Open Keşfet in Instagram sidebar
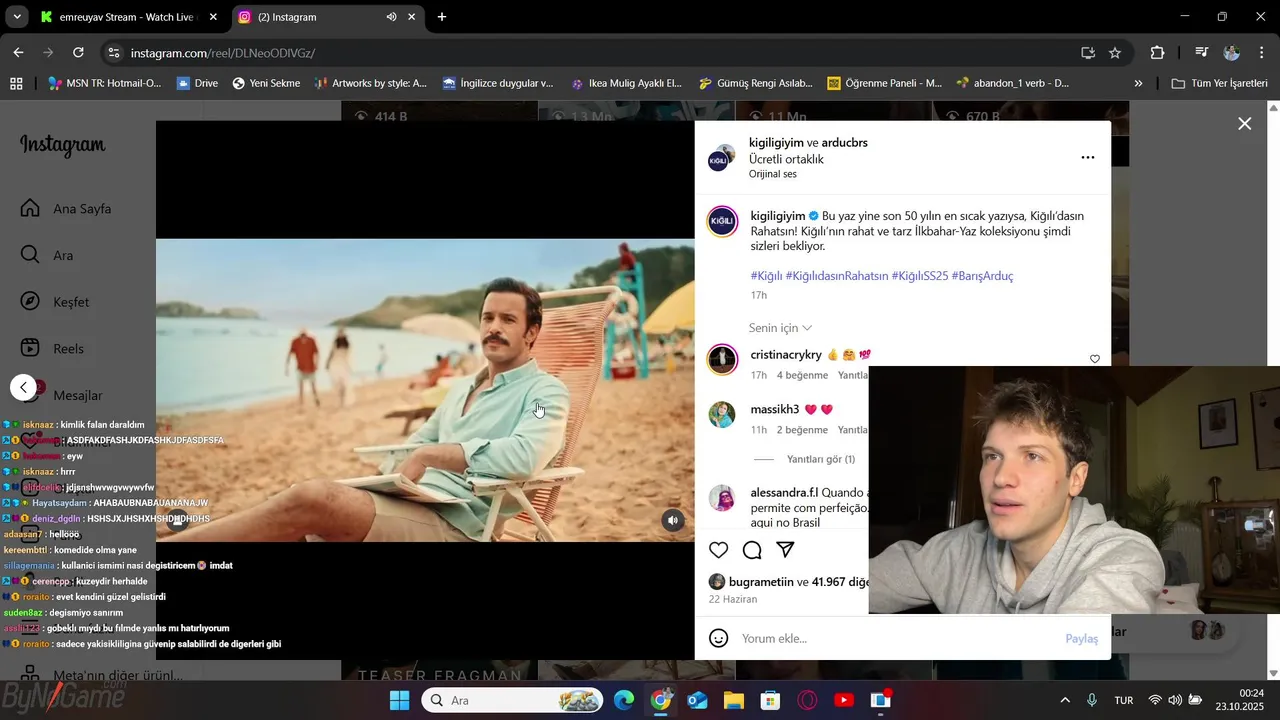 coord(56,302)
